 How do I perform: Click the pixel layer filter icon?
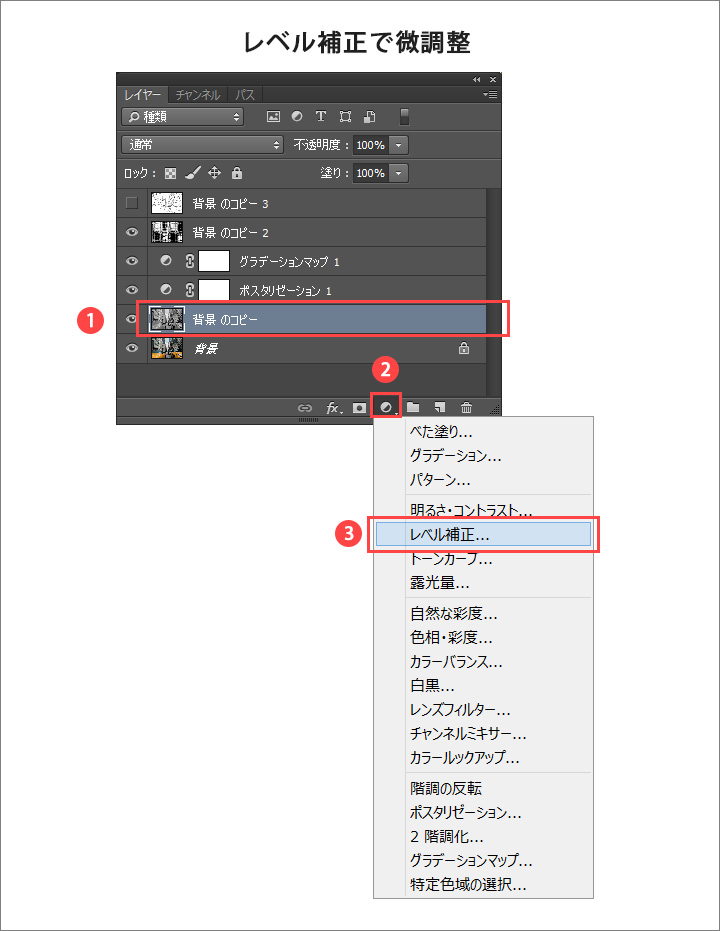click(273, 116)
